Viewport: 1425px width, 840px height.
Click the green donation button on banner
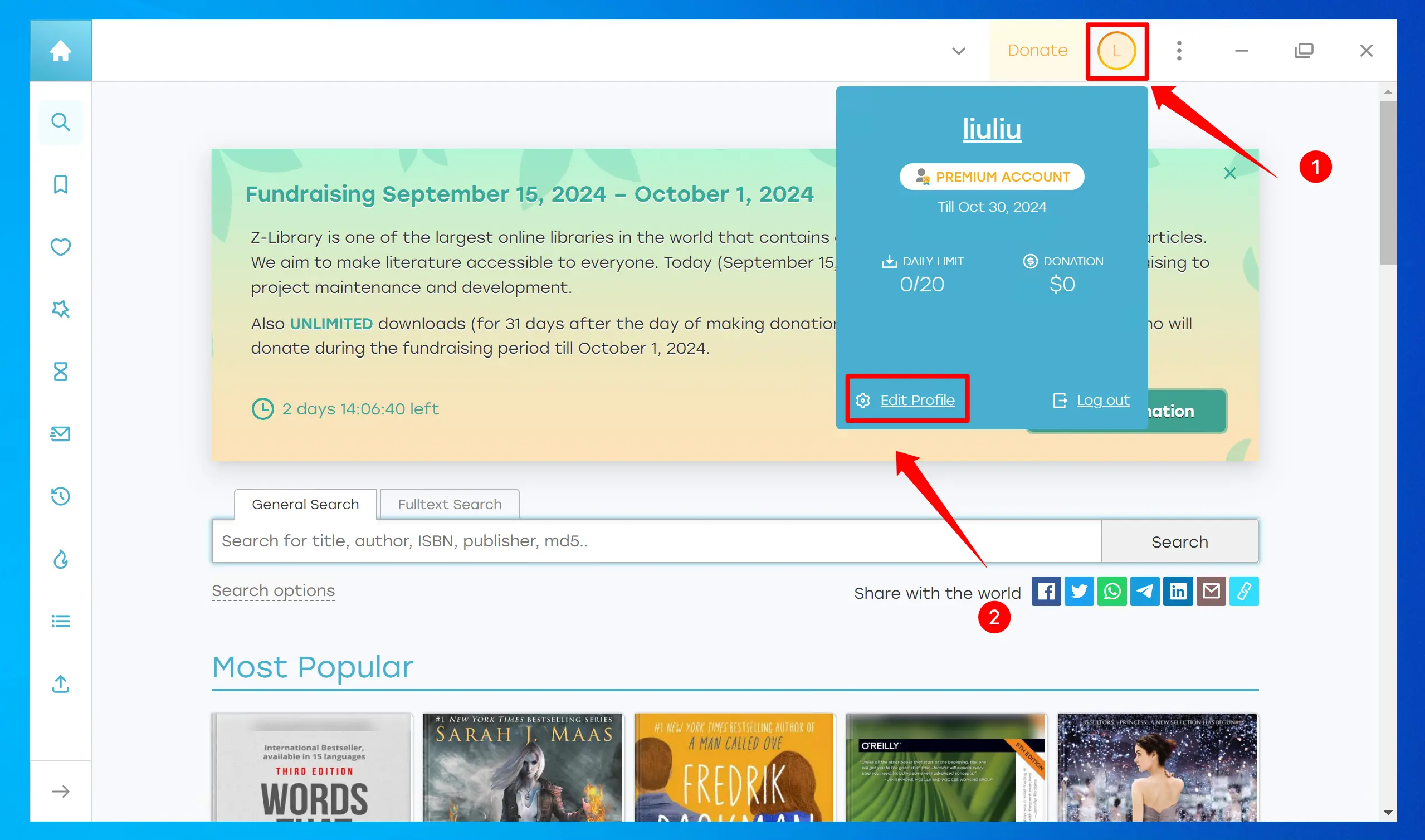(x=1187, y=411)
